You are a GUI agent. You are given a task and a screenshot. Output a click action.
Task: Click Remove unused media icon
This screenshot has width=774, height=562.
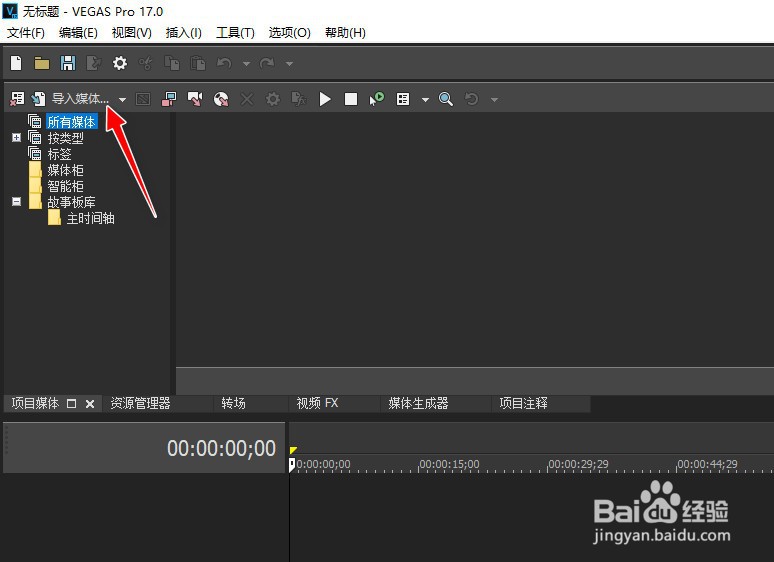17,99
